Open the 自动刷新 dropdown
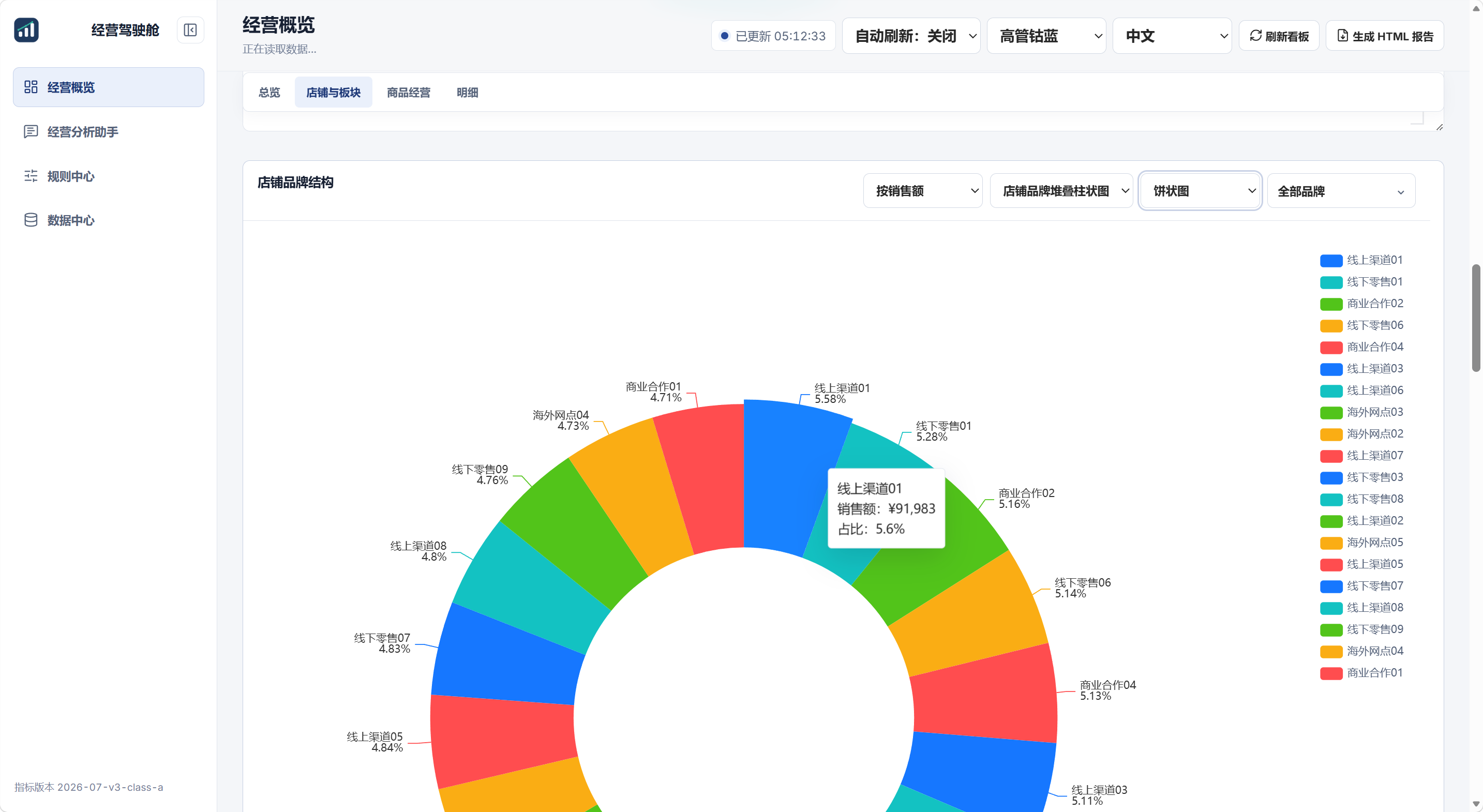The height and width of the screenshot is (812, 1483). tap(911, 36)
